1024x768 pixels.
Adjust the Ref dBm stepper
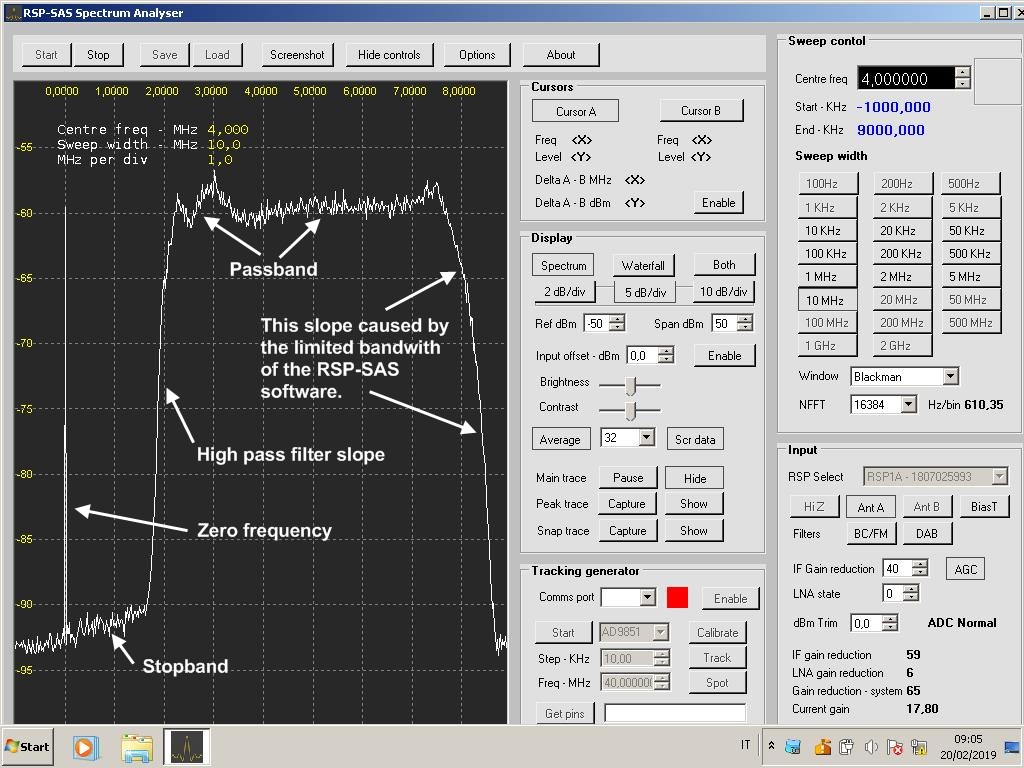[x=616, y=323]
